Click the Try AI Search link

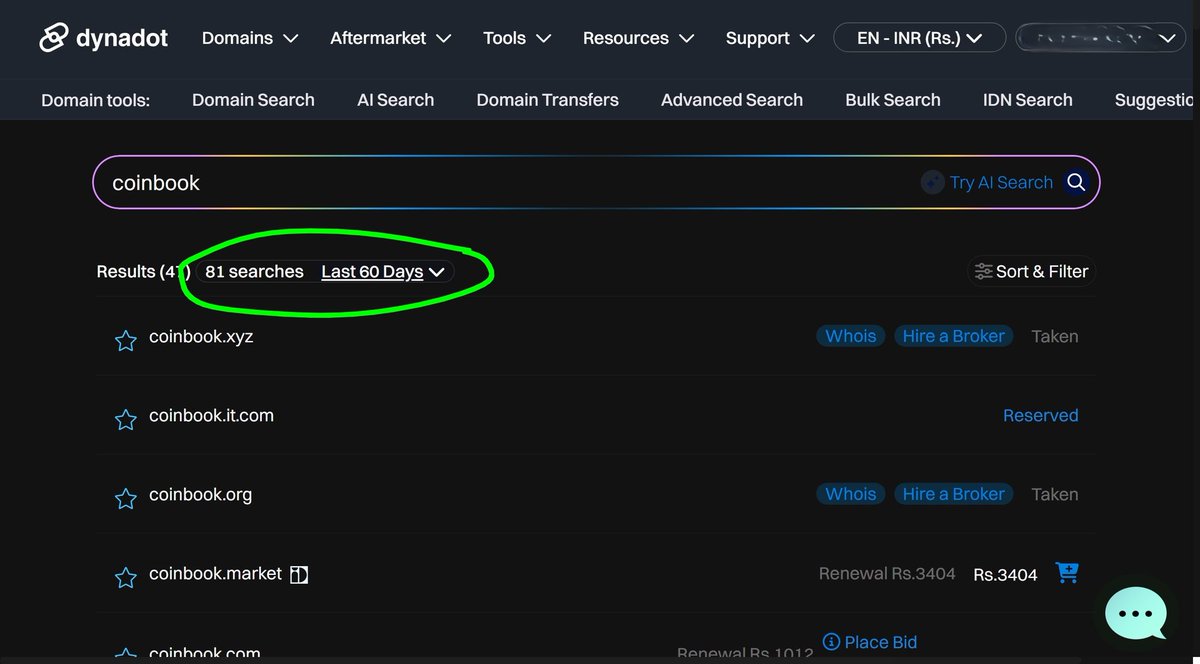tap(1001, 183)
